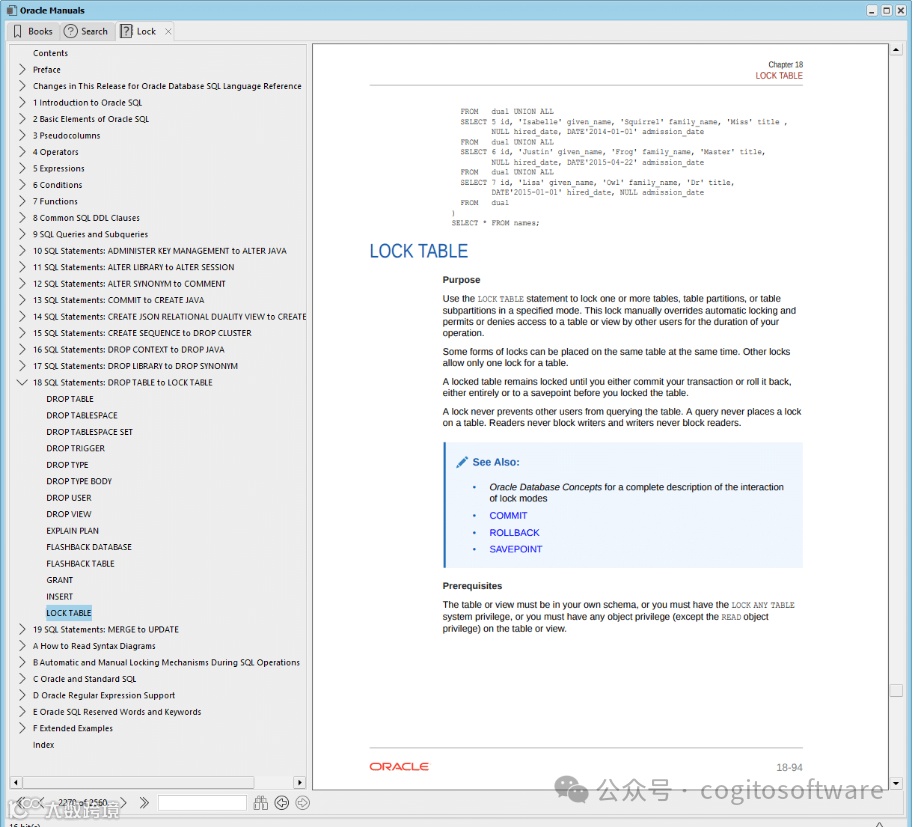Follow the COMMIT link
913x827 pixels.
(x=508, y=515)
